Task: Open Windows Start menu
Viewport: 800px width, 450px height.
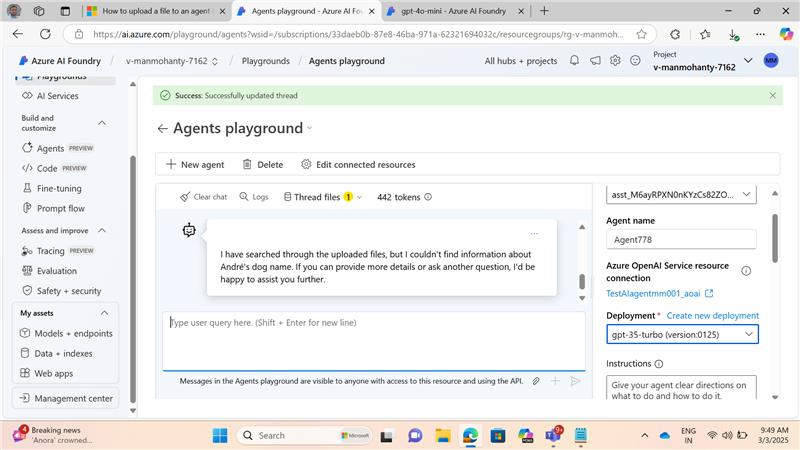Action: [x=220, y=436]
